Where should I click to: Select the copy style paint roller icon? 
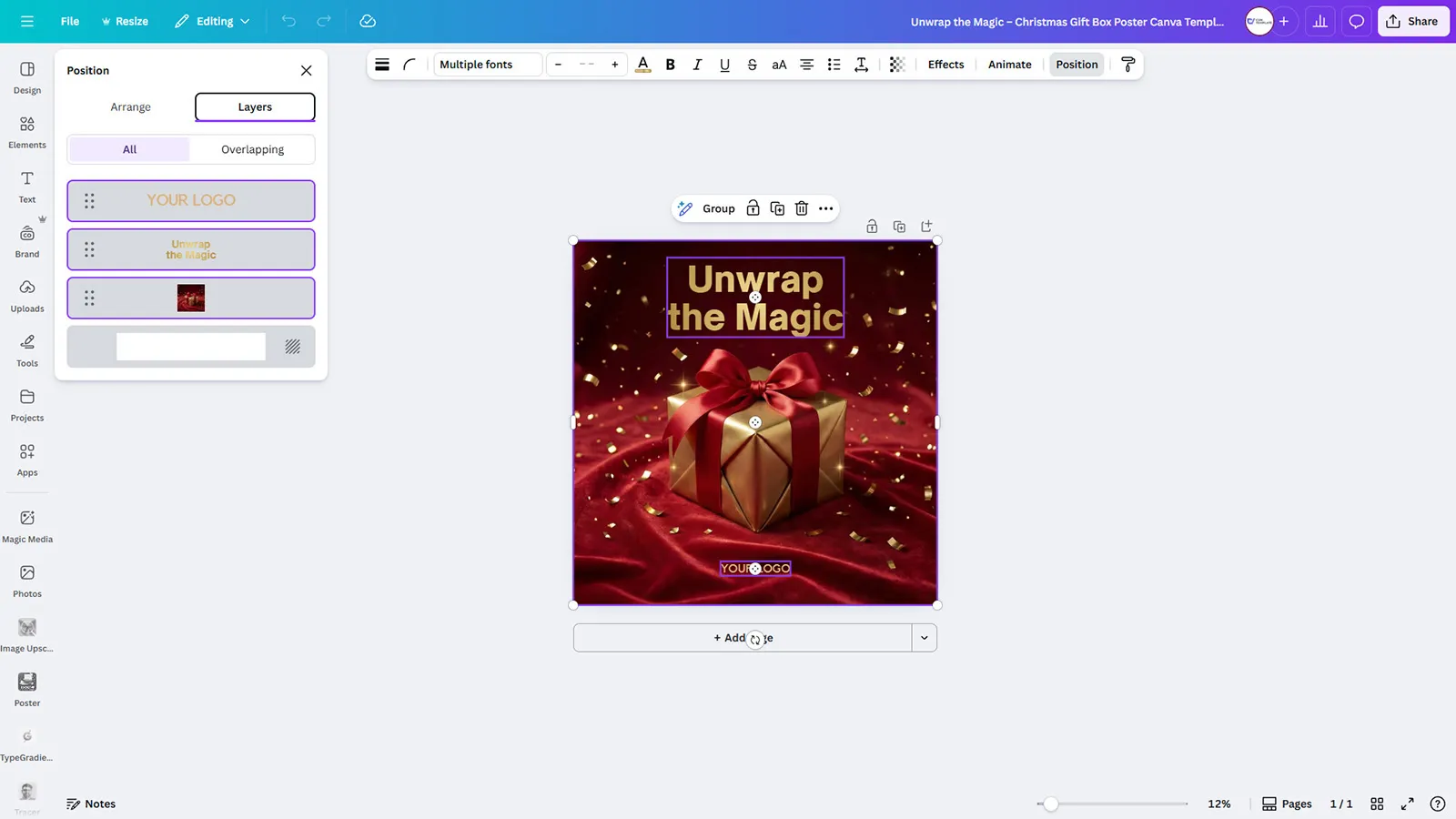1127,64
